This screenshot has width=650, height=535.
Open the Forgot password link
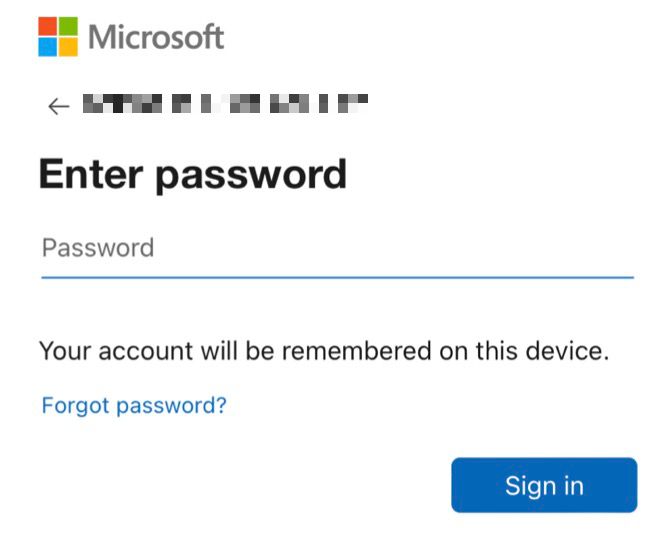point(134,405)
